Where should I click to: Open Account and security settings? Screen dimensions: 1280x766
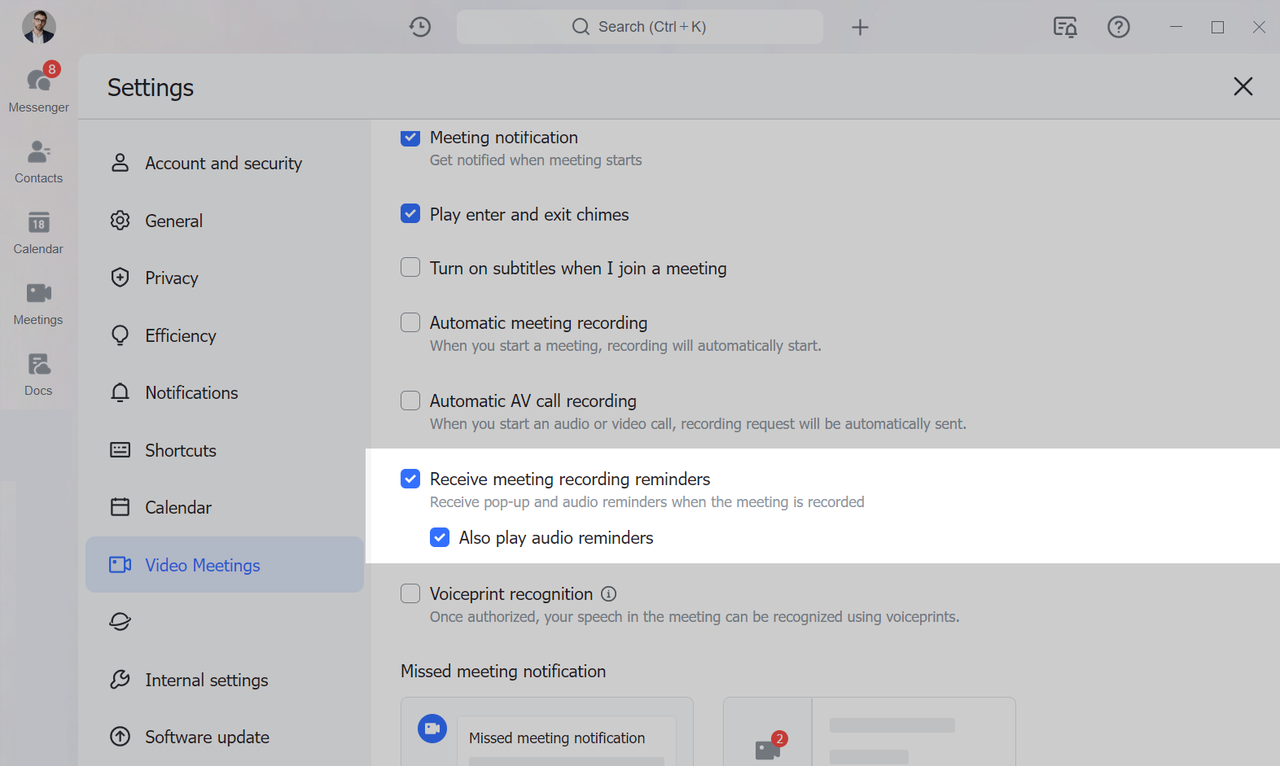coord(223,163)
